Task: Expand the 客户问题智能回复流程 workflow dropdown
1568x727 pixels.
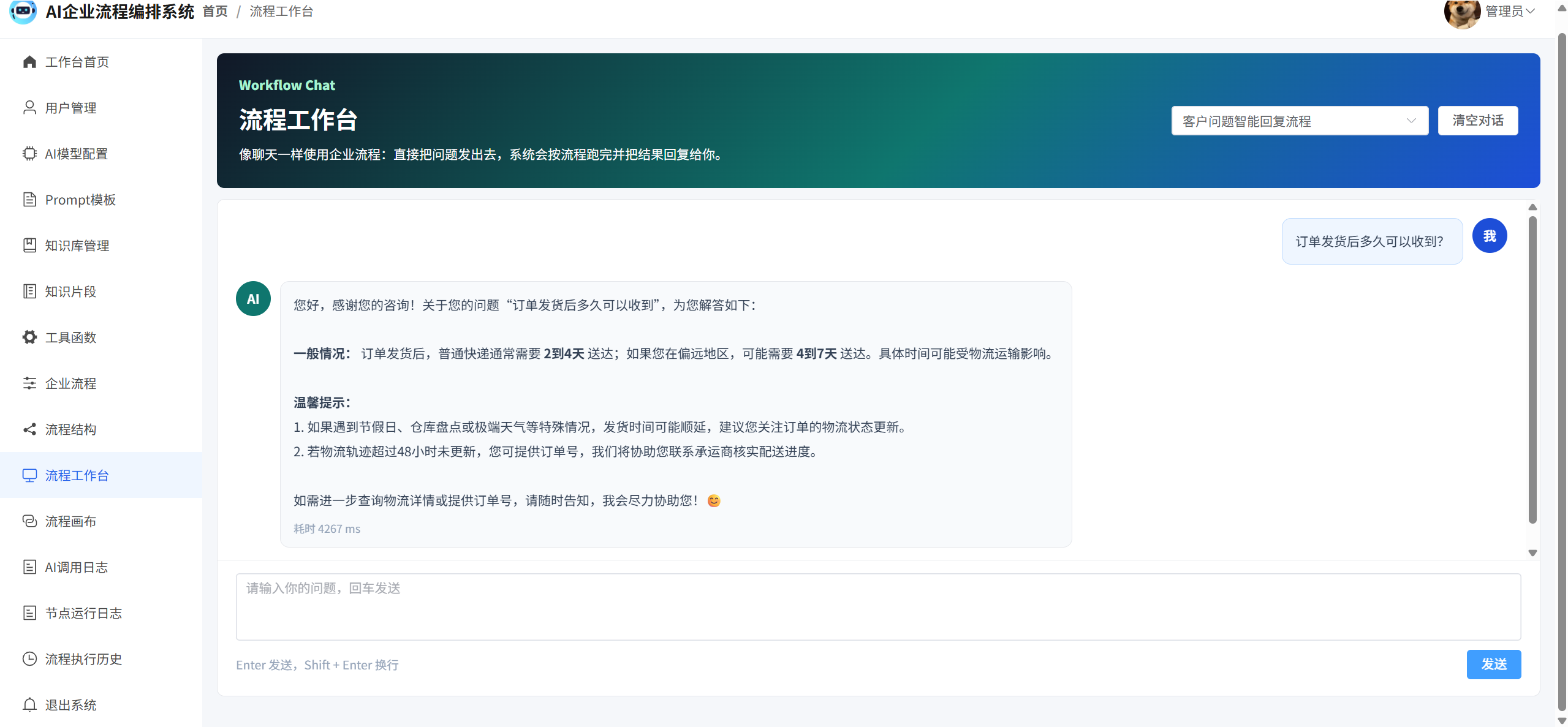Action: [x=1300, y=121]
